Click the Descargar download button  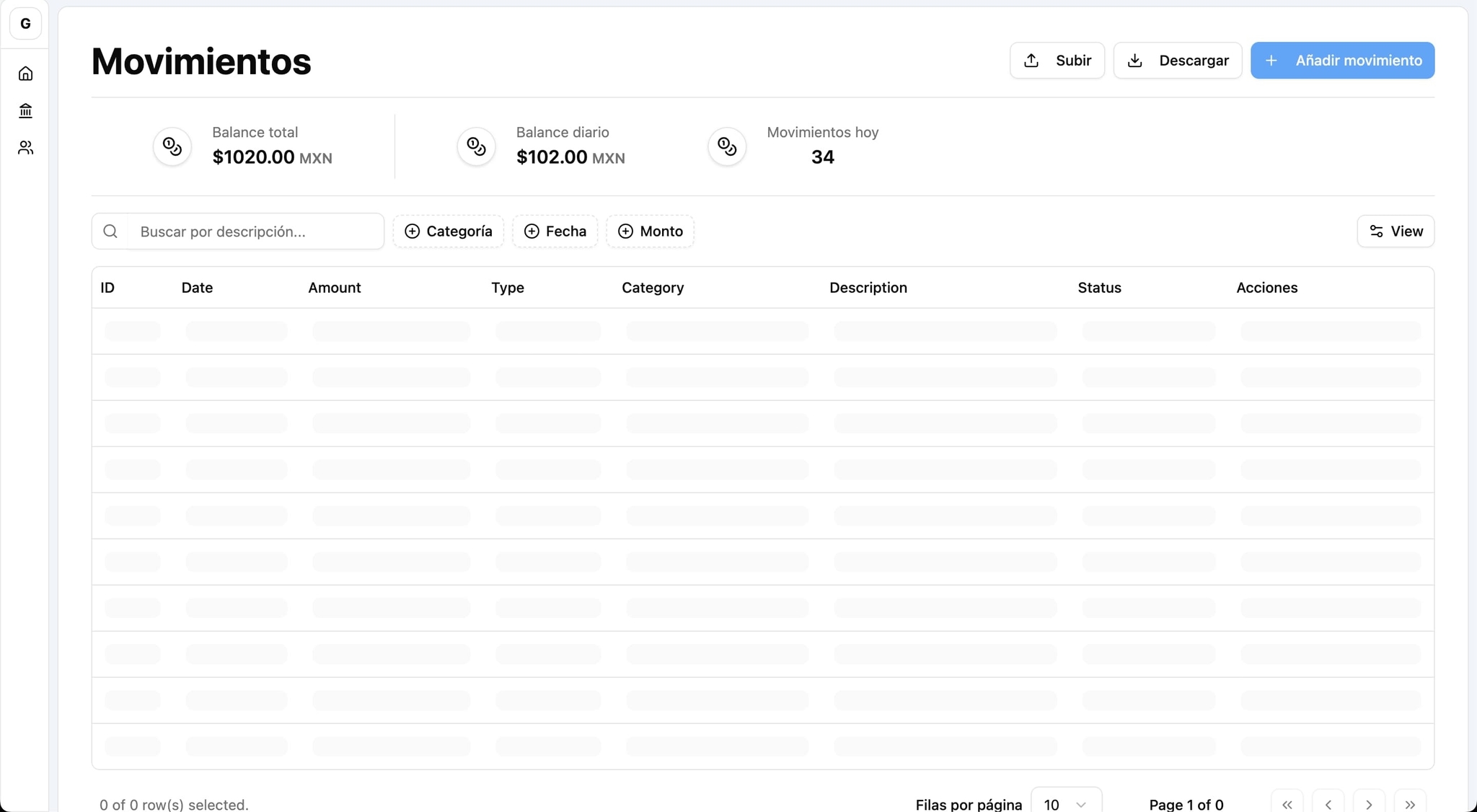[1177, 61]
